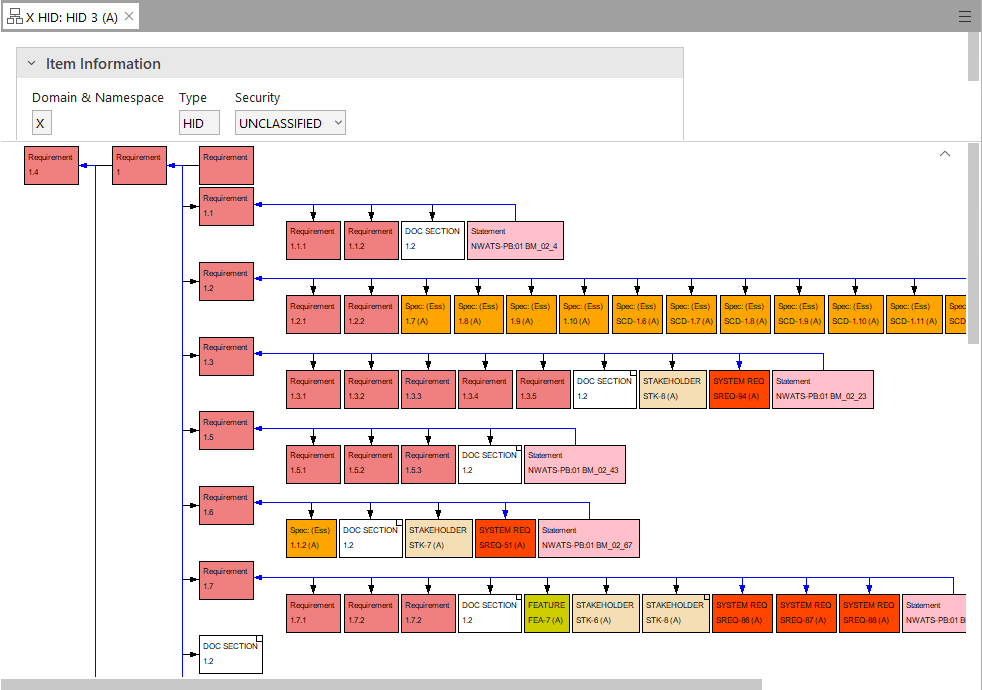982x690 pixels.
Task: Click the diagram's vertical scrollbar thumb
Action: 973,243
